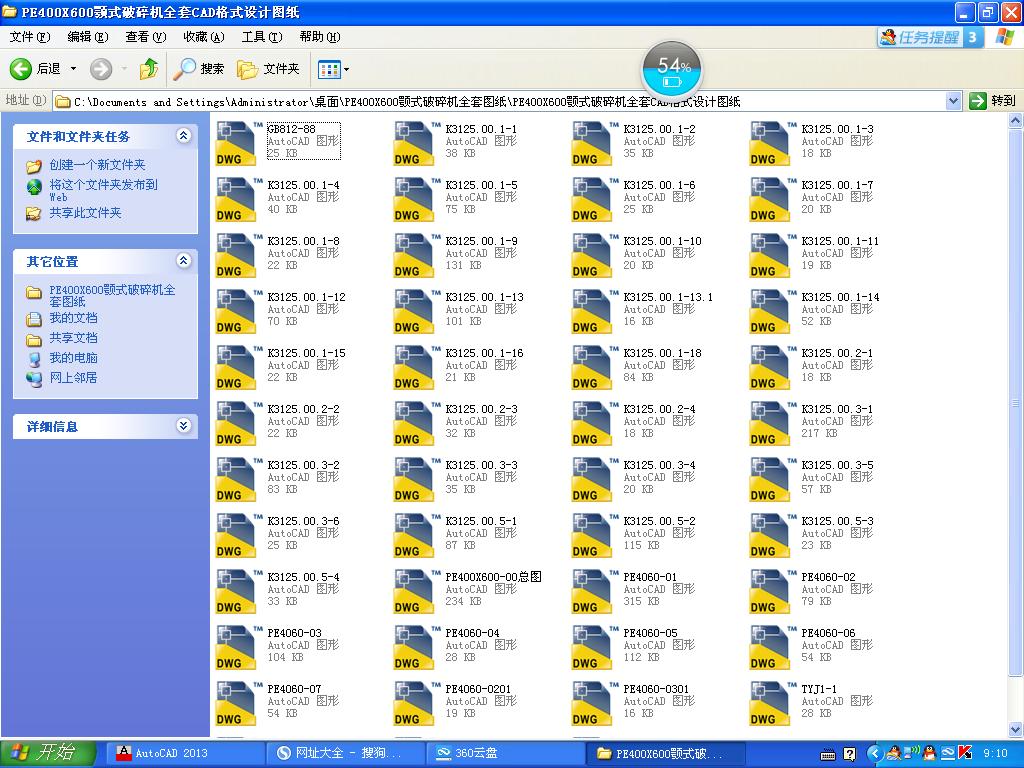Select the TYJ1-1 DWG file icon
The width and height of the screenshot is (1024, 768).
coord(771,703)
